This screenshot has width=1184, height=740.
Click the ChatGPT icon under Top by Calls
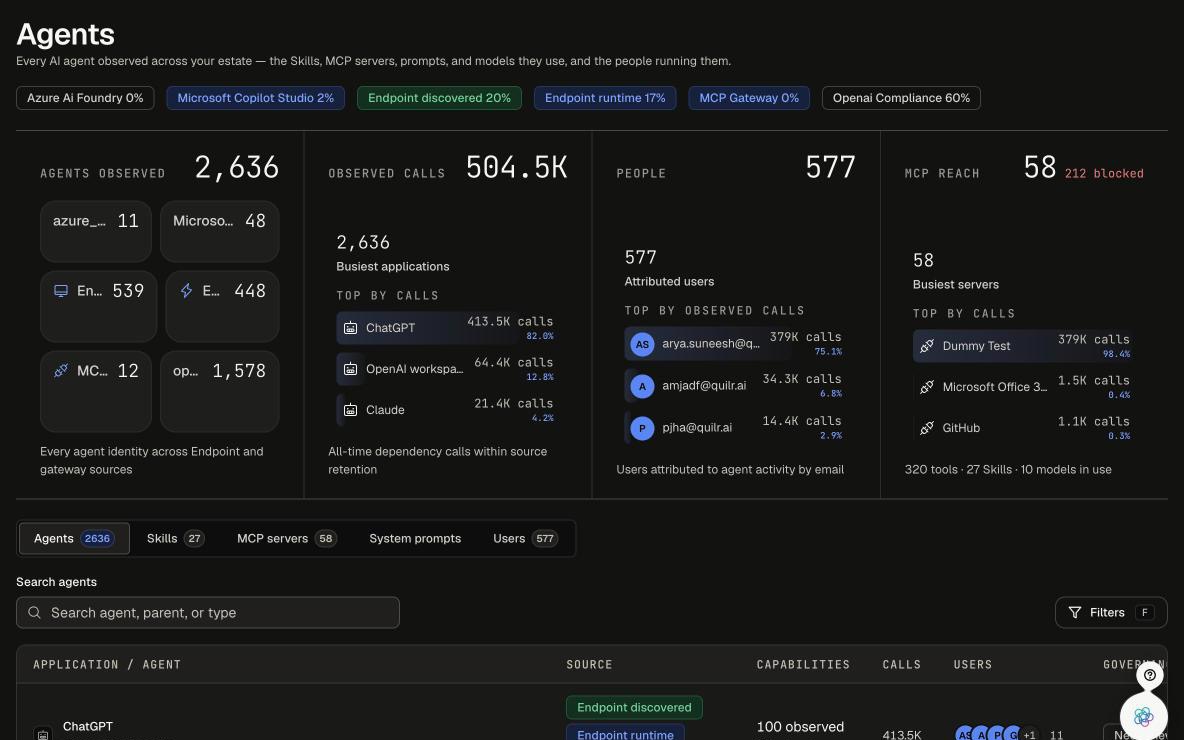tap(350, 328)
